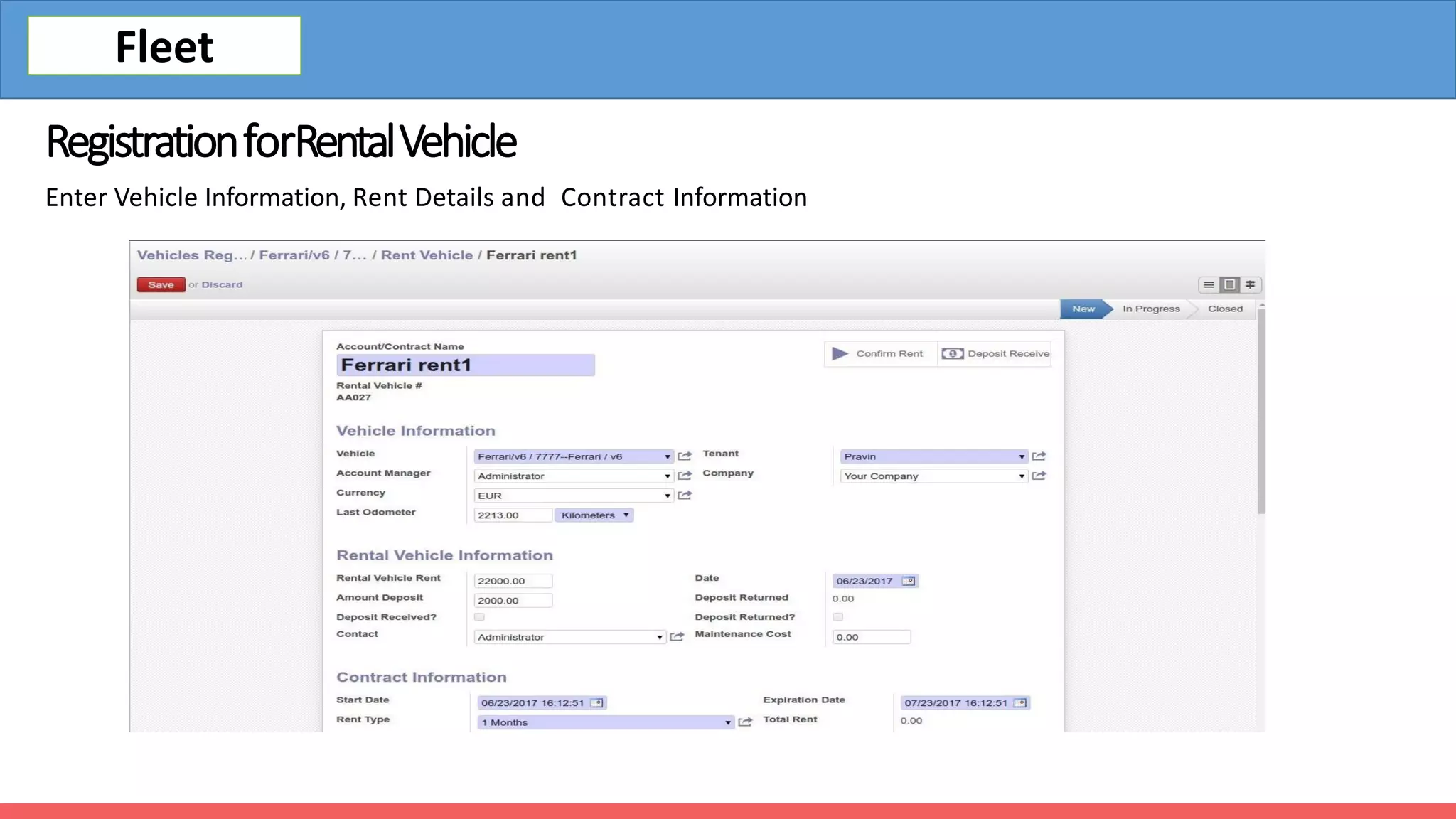
Task: Expand Currency EUR dropdown
Action: pos(667,496)
